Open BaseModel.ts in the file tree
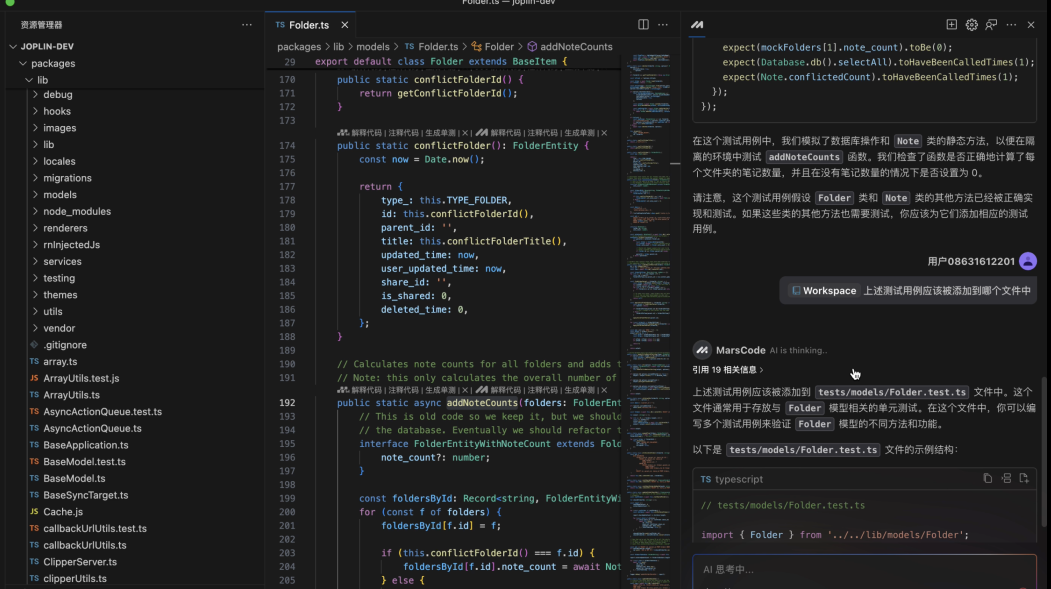This screenshot has width=1051, height=589. pyautogui.click(x=72, y=479)
